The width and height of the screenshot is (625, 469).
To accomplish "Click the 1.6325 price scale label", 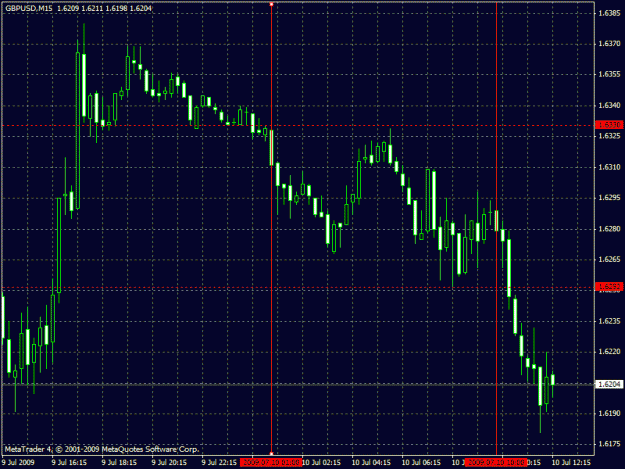I will (609, 136).
